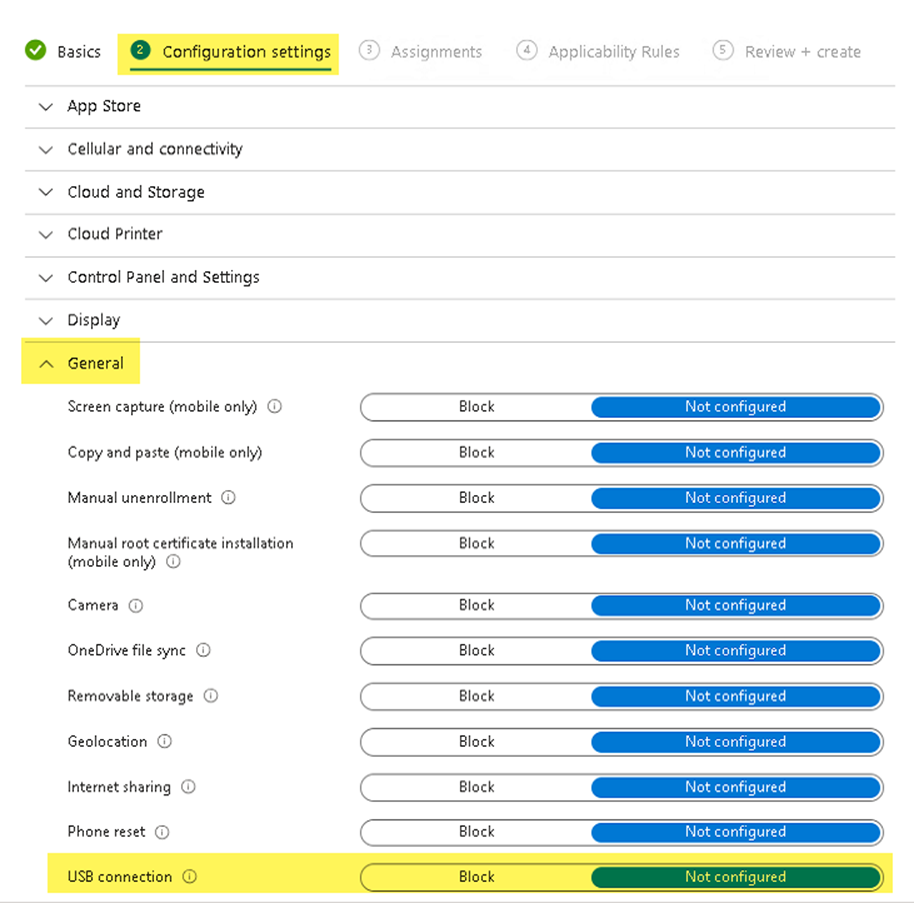Viewport: 914px width, 903px height.
Task: Show info tooltip for Internet sharing
Action: coord(188,787)
